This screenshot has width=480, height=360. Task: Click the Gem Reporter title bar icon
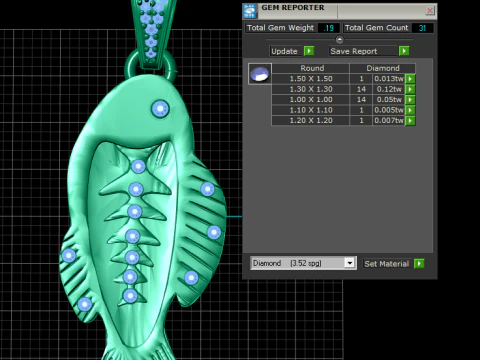click(250, 11)
